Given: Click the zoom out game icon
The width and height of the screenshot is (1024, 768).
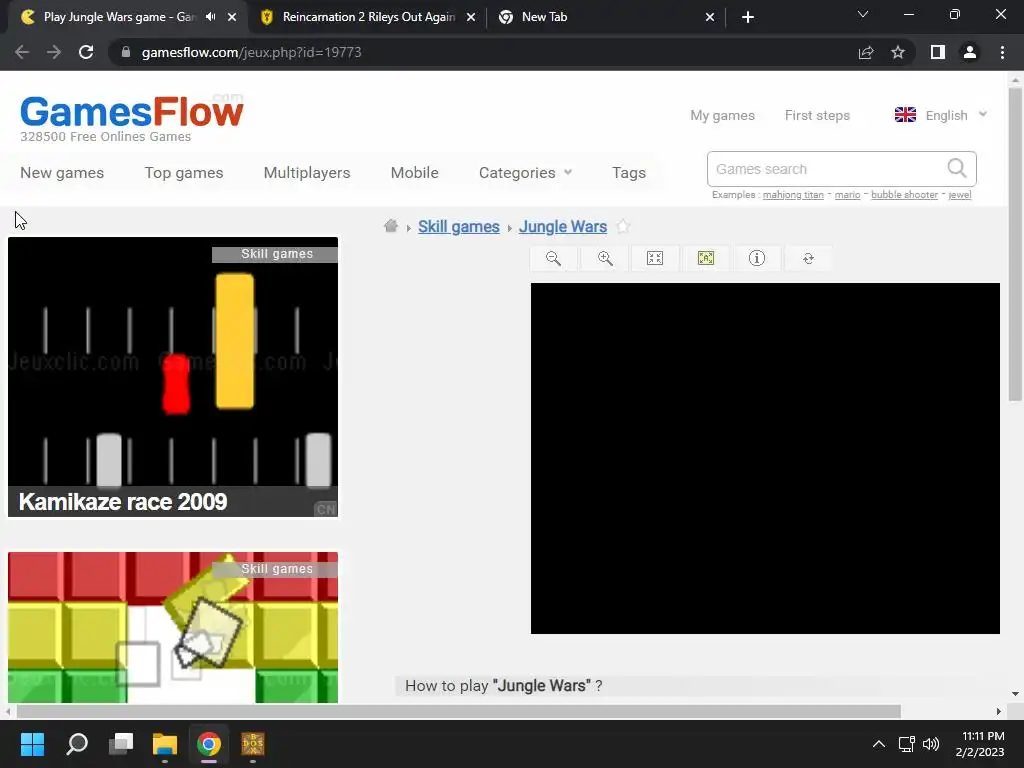Looking at the screenshot, I should pyautogui.click(x=553, y=259).
